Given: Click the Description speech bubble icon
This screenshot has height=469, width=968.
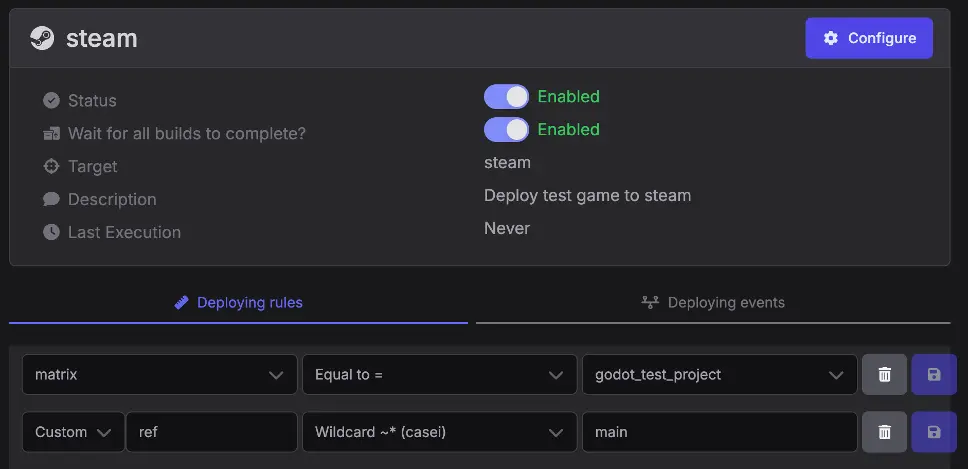Looking at the screenshot, I should 51,199.
